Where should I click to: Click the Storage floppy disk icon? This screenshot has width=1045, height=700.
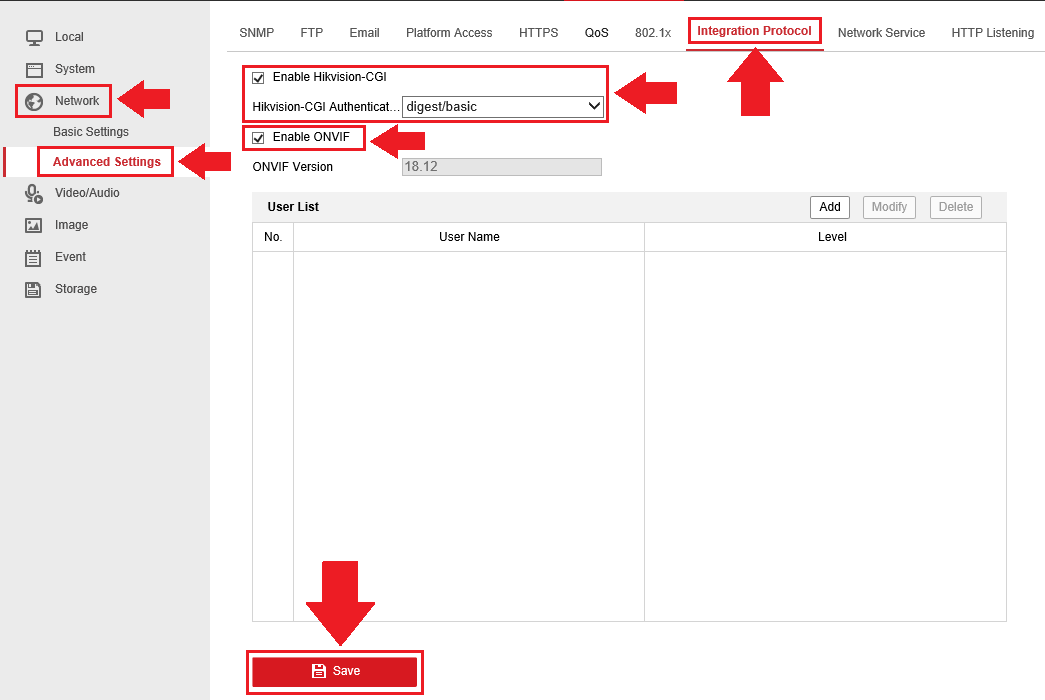click(x=34, y=289)
